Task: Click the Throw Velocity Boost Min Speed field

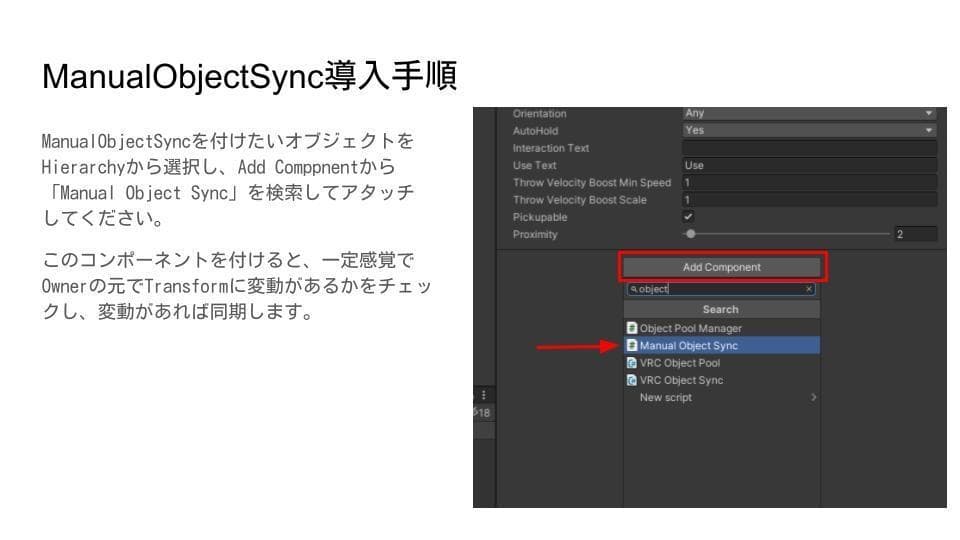Action: (808, 183)
